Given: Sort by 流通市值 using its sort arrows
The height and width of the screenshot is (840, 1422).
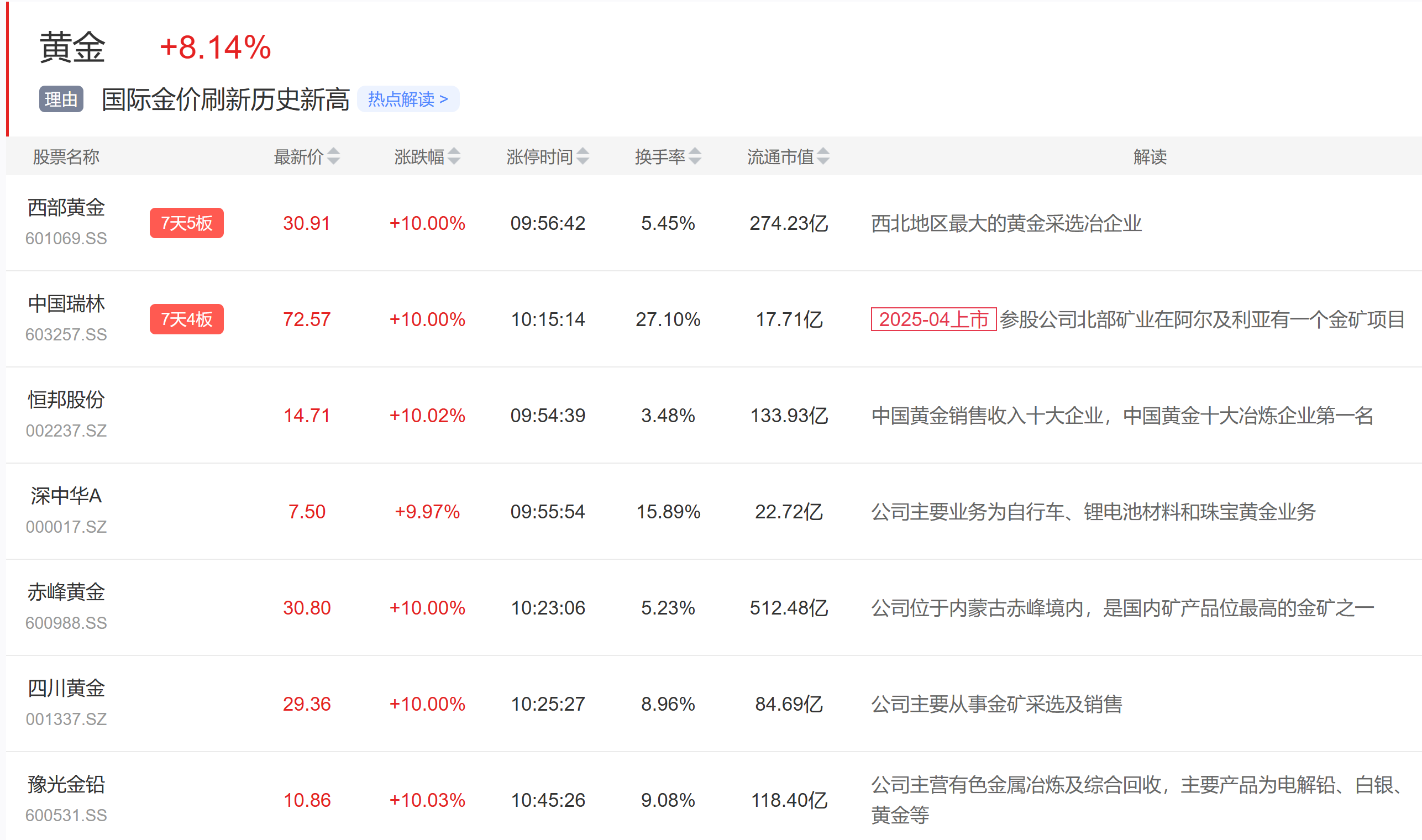Looking at the screenshot, I should [x=823, y=156].
